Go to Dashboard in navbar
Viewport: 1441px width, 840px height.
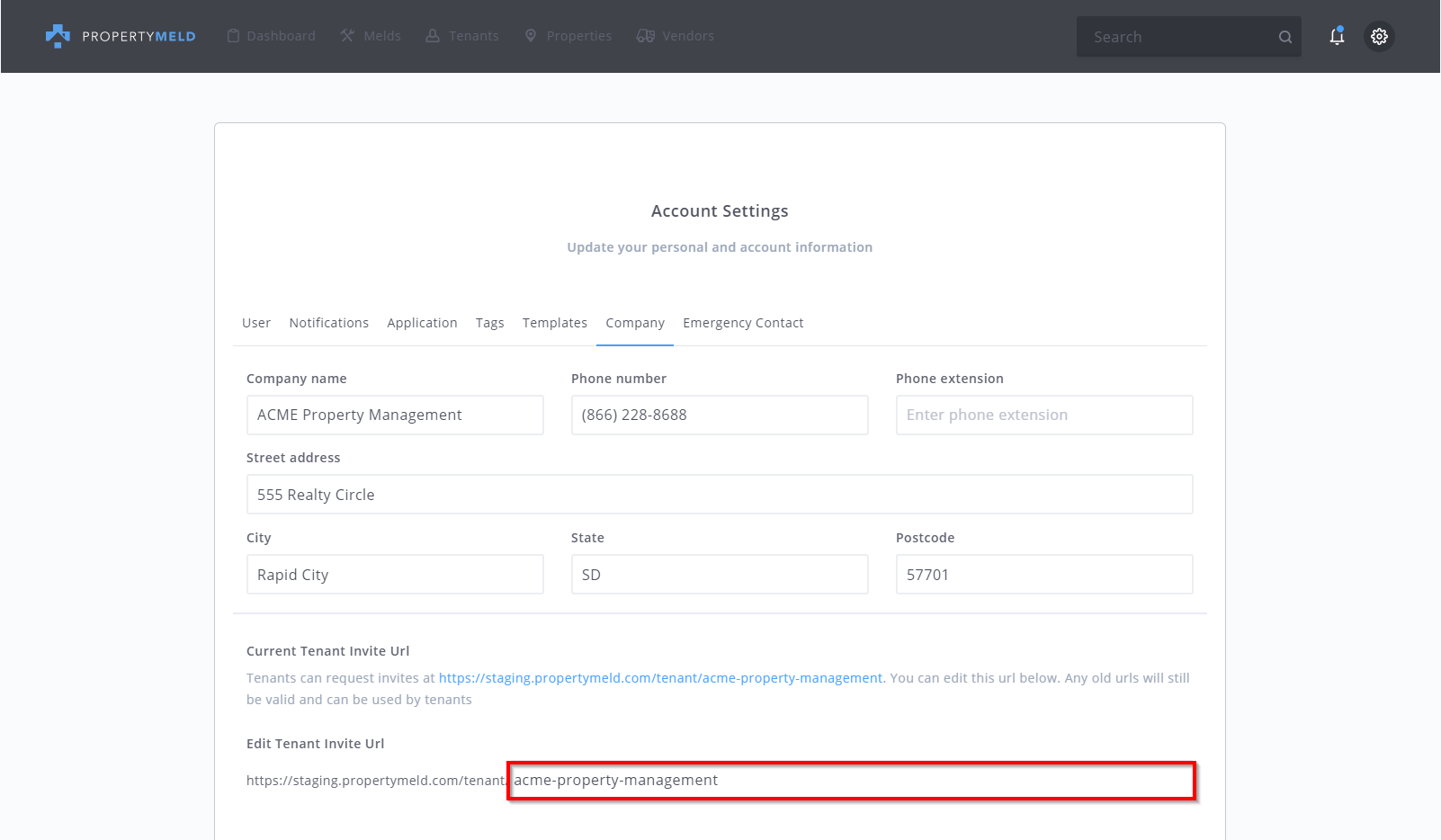(272, 36)
